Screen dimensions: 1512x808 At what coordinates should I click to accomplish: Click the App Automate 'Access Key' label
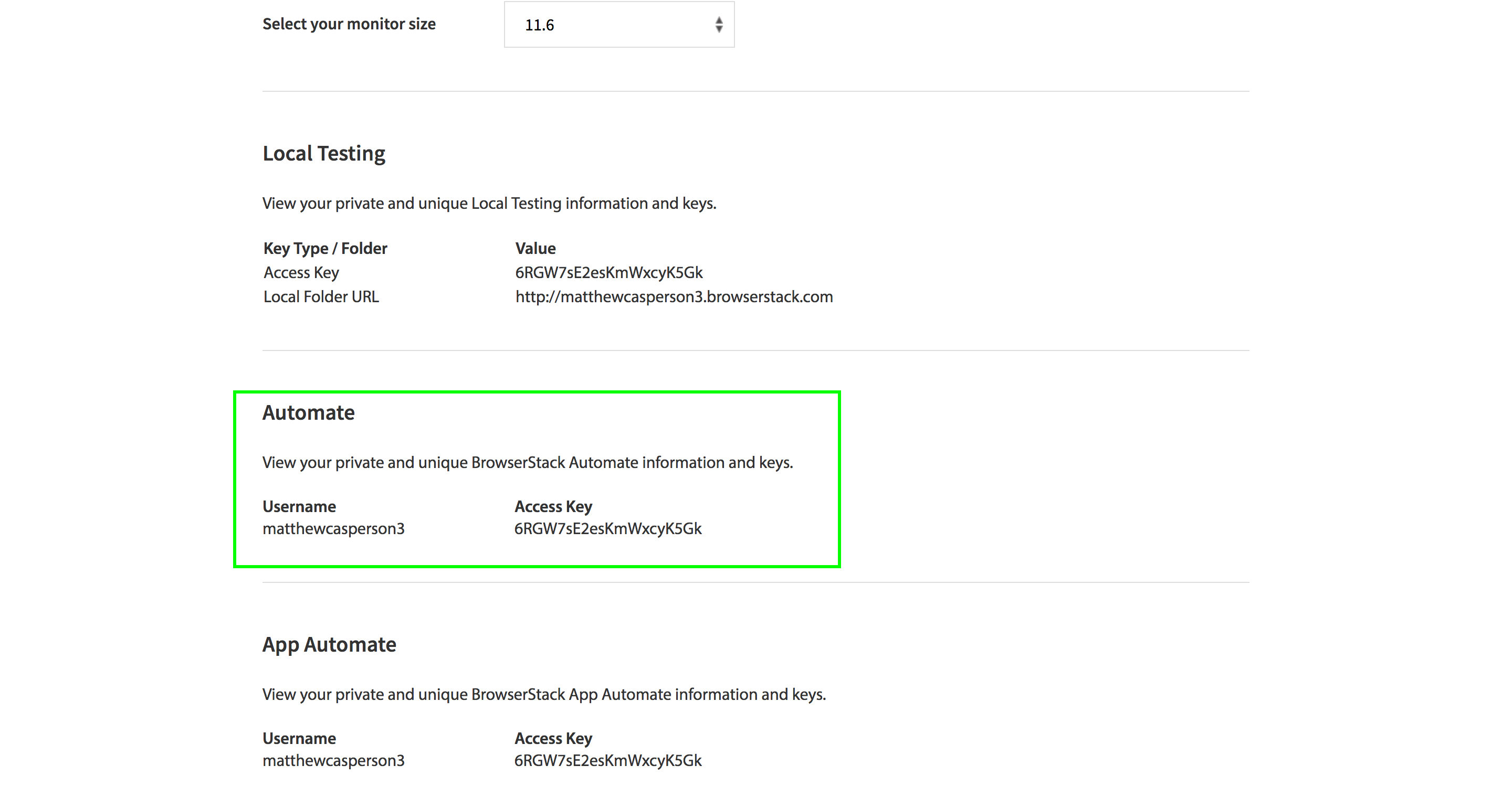point(553,738)
